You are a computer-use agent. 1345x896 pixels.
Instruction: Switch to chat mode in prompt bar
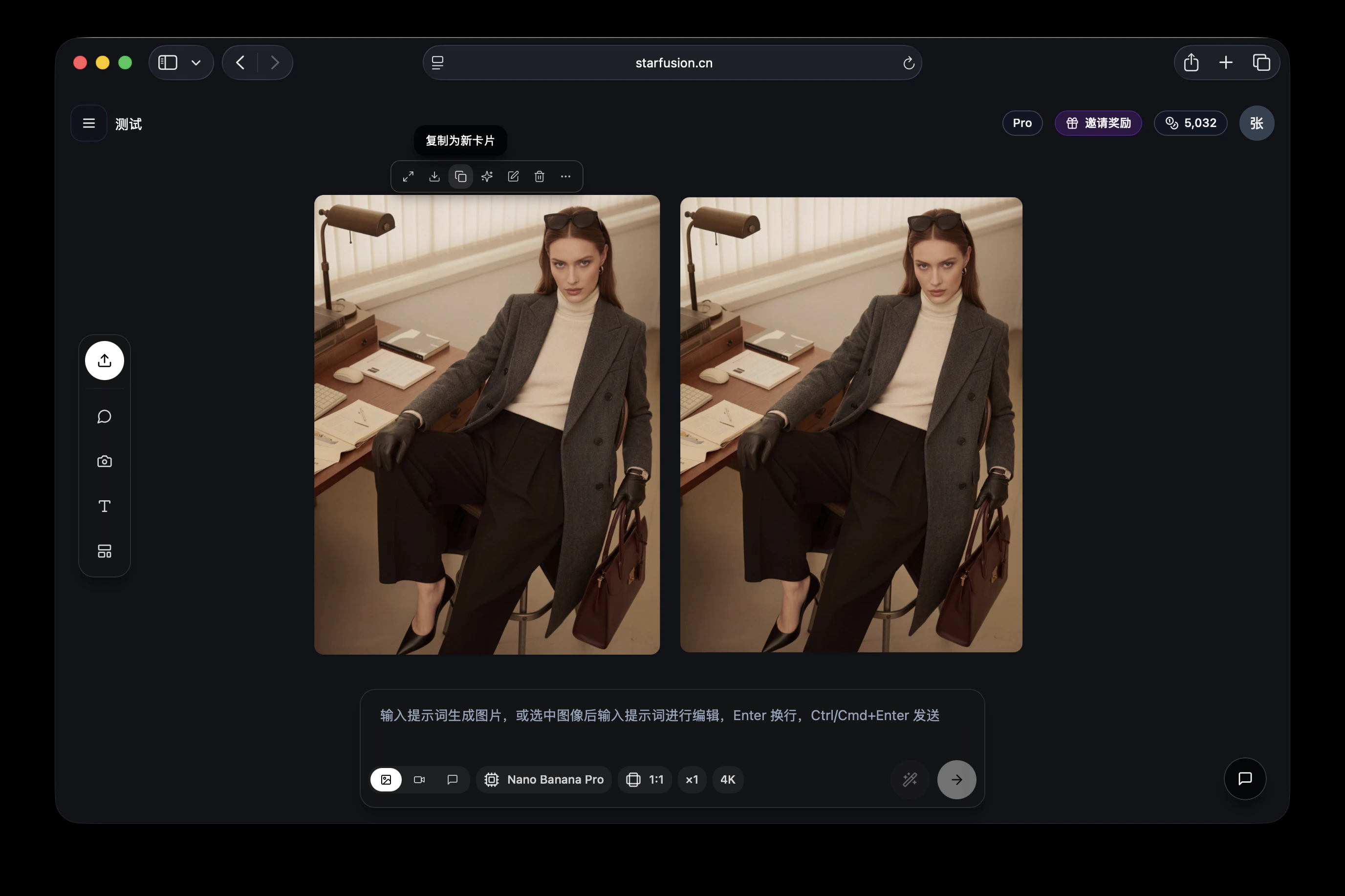[x=453, y=779]
